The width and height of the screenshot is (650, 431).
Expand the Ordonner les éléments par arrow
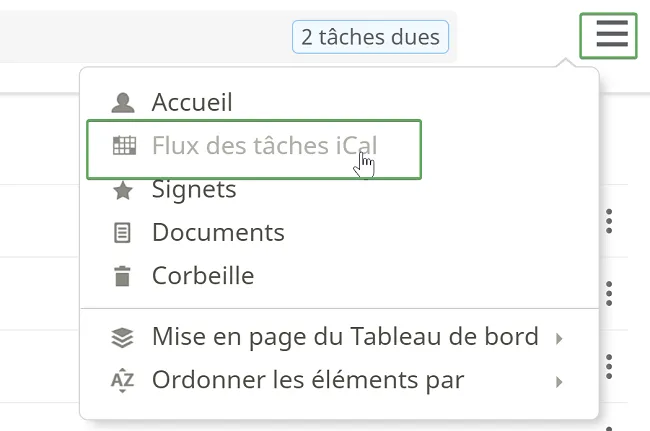[x=559, y=382]
